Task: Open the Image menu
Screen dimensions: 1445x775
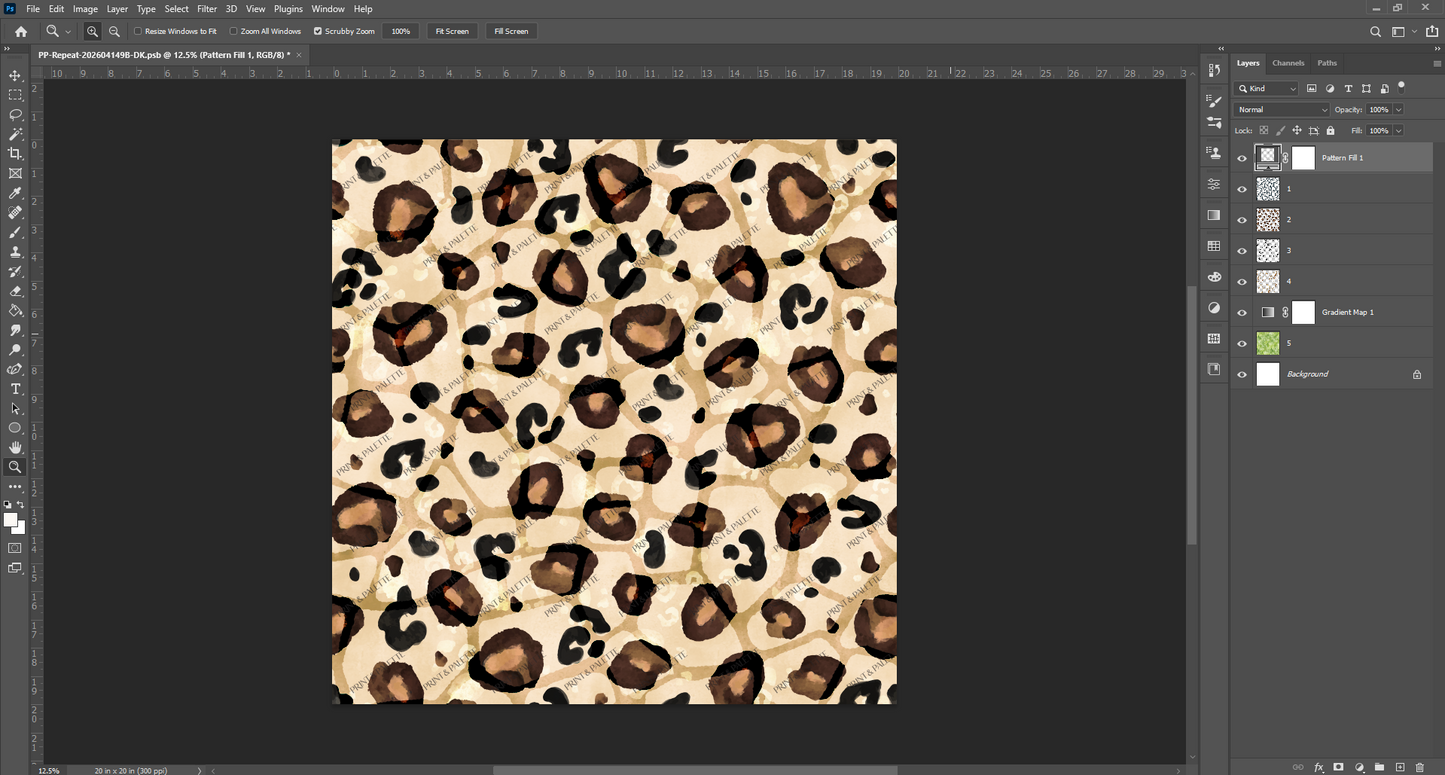Action: [85, 9]
